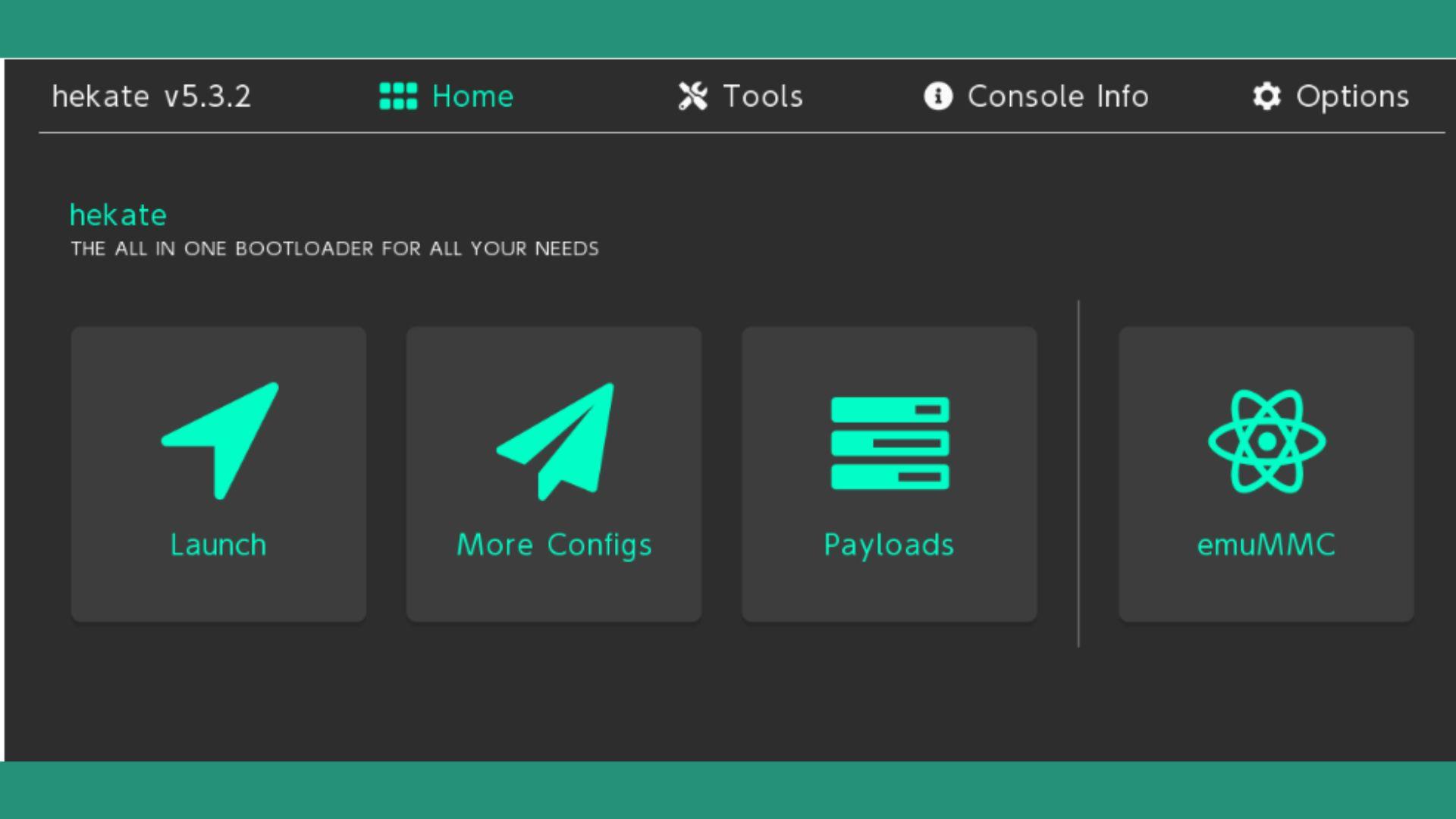Image resolution: width=1456 pixels, height=819 pixels.
Task: Click the Payloads server stack icon
Action: tap(890, 443)
